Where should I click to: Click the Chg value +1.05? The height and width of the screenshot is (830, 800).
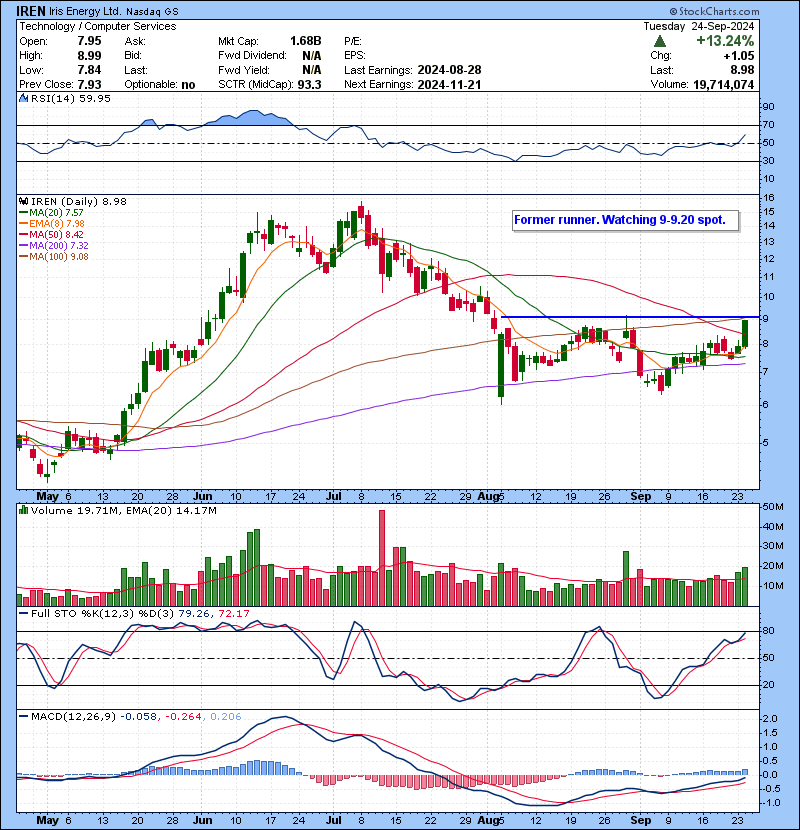[x=739, y=56]
